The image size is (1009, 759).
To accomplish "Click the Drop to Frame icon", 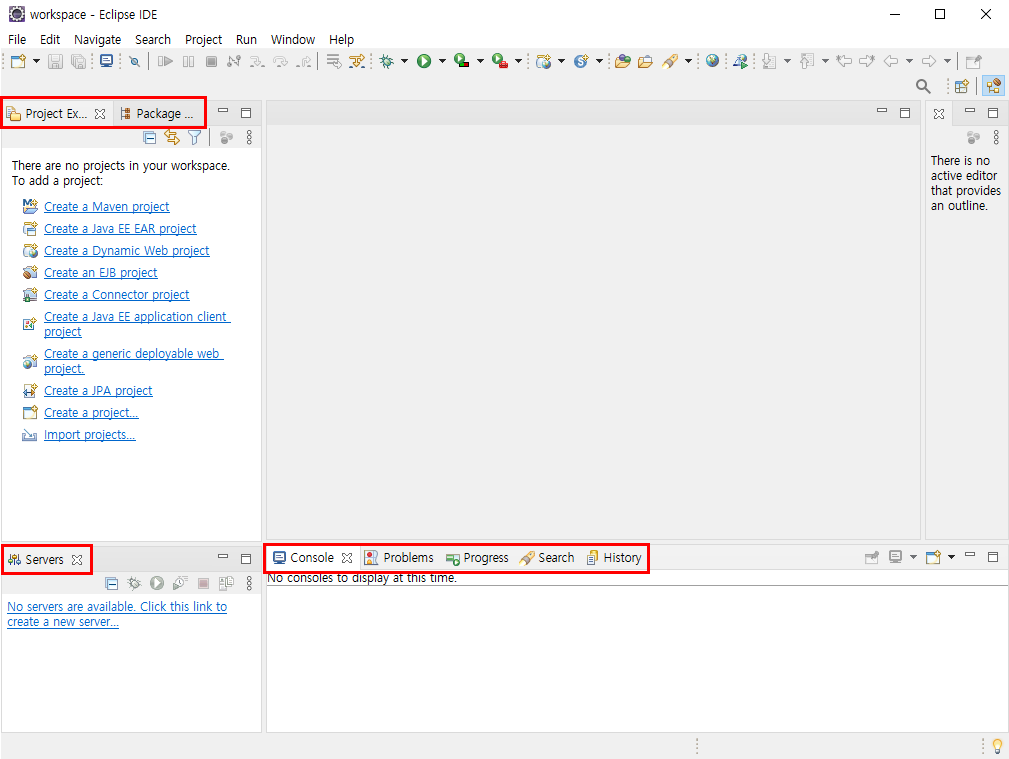I will point(333,61).
